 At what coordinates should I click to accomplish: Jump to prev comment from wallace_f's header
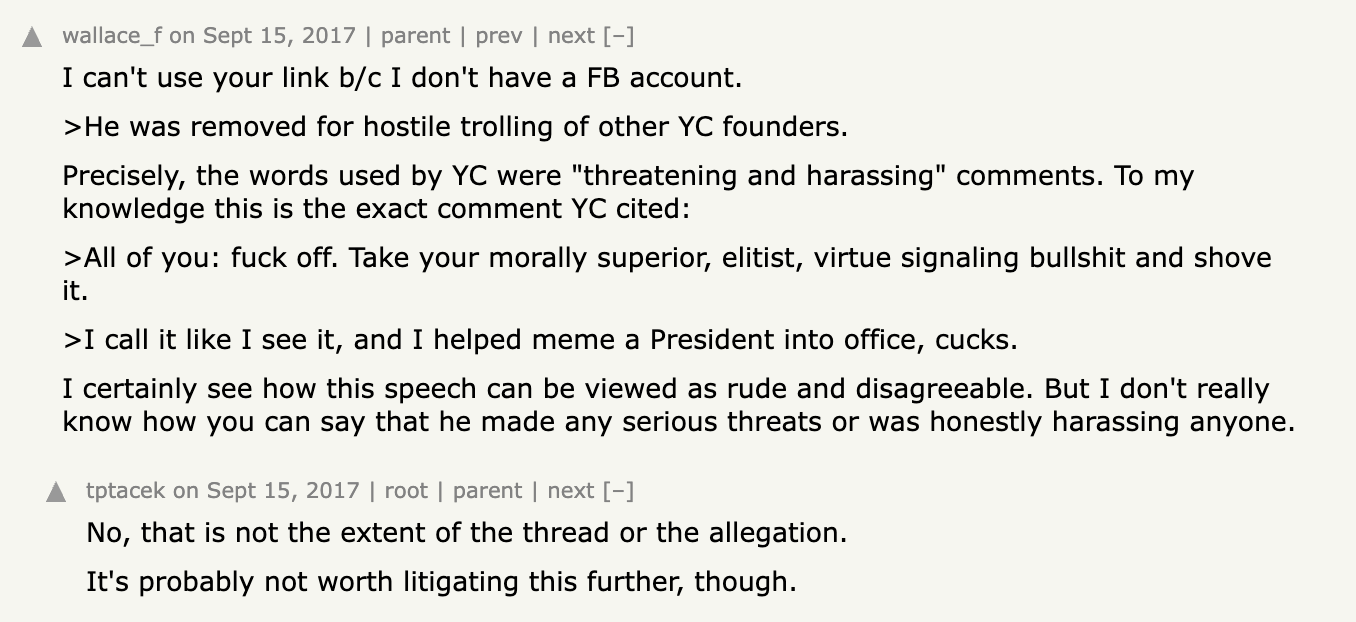coord(498,36)
